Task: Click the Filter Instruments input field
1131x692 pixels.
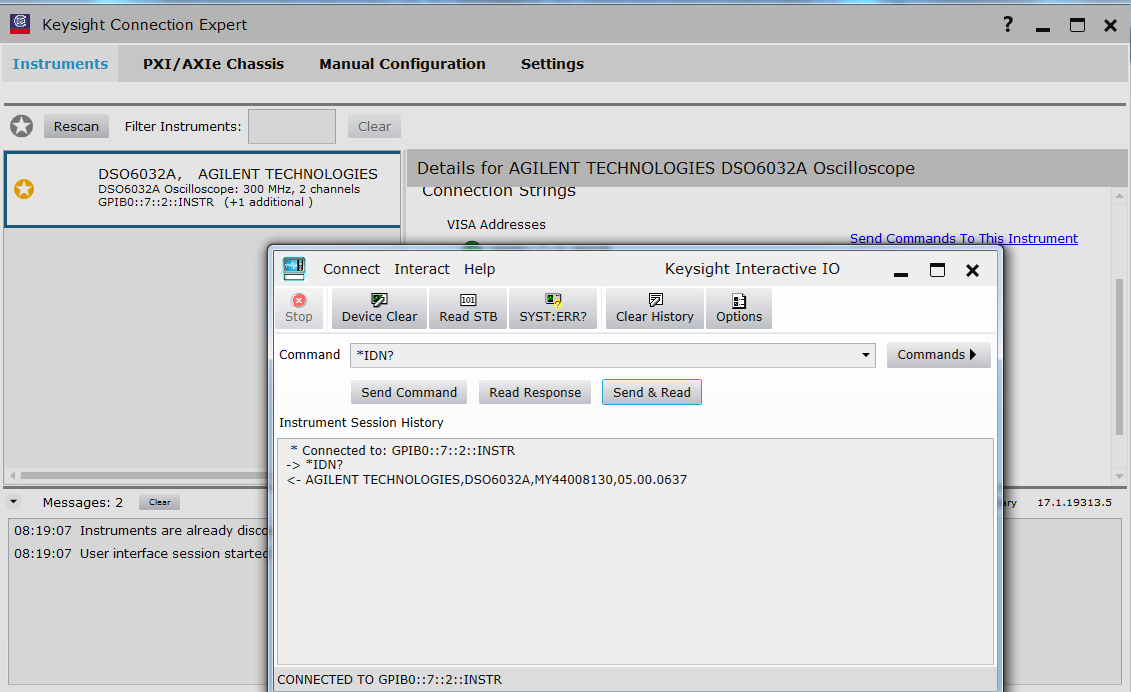Action: 292,126
